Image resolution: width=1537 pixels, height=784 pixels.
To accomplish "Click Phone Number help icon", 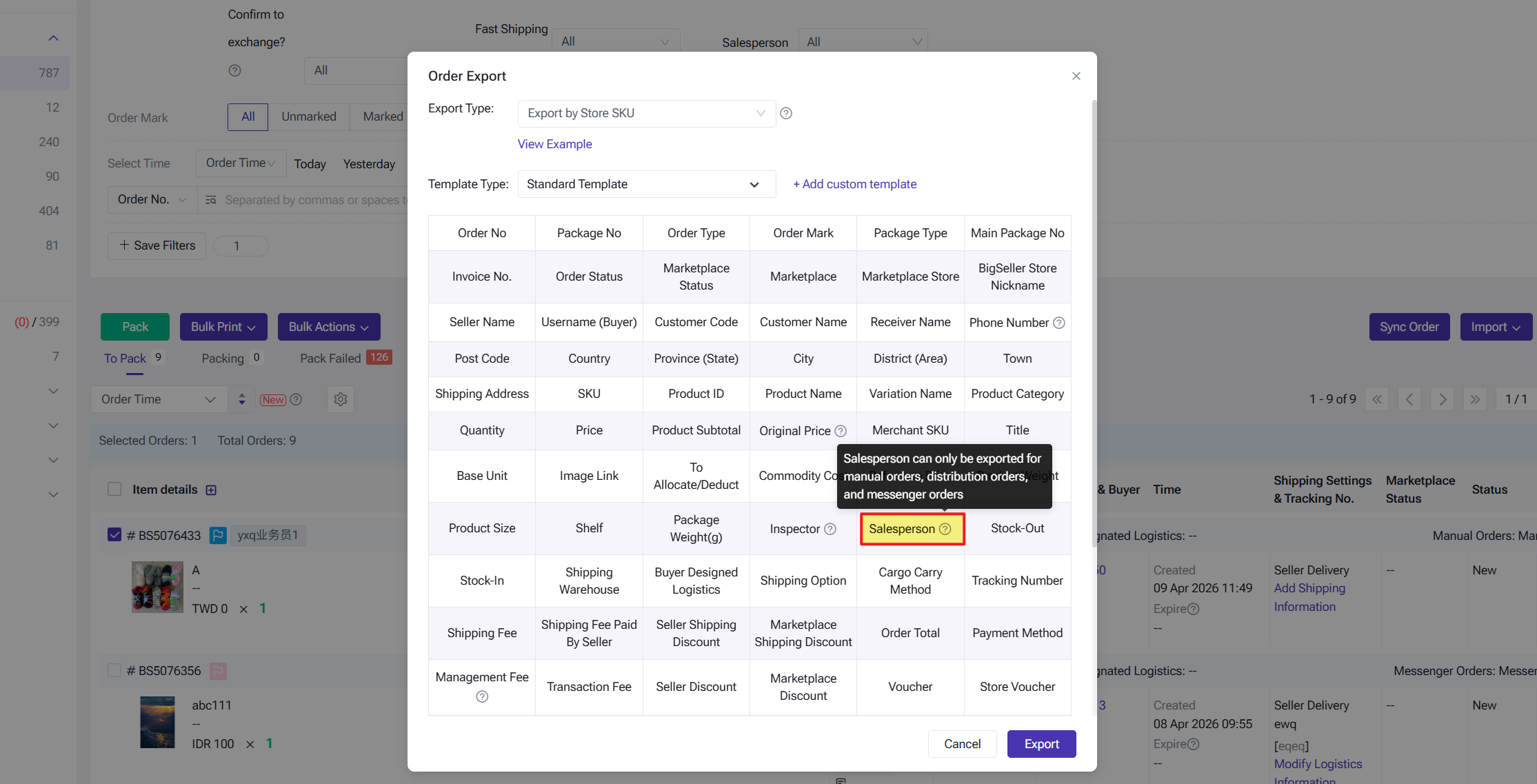I will tap(1059, 323).
